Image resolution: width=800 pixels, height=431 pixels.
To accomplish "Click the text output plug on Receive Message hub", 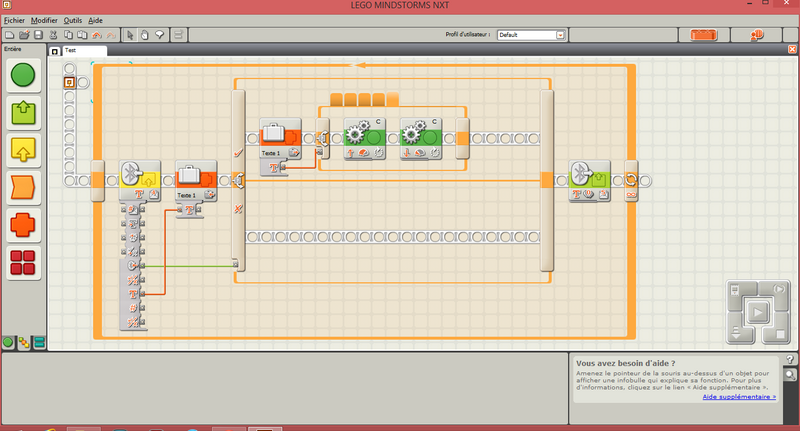I will point(142,294).
